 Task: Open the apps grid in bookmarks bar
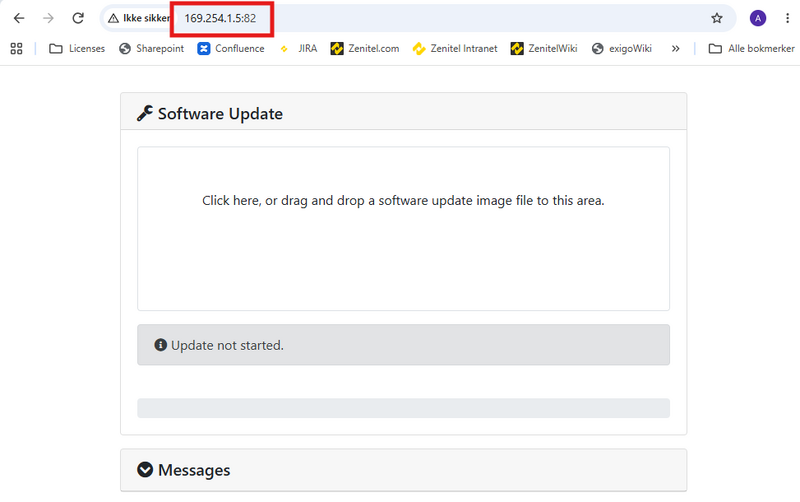[16, 48]
